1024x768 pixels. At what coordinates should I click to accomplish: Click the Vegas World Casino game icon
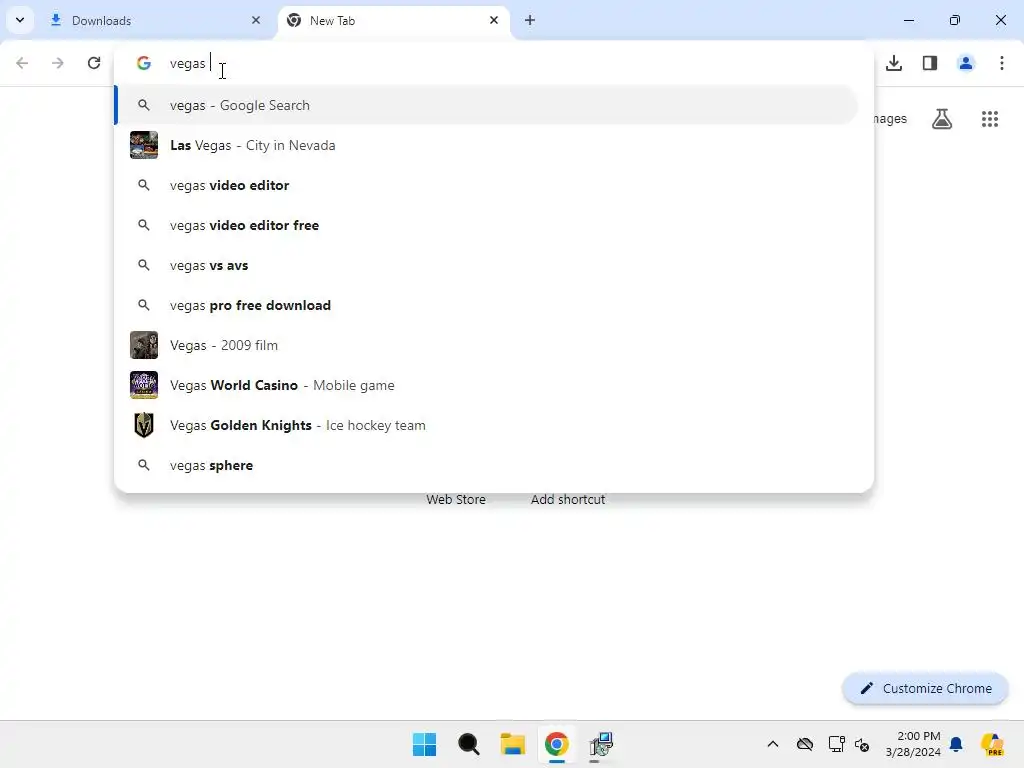coord(144,385)
